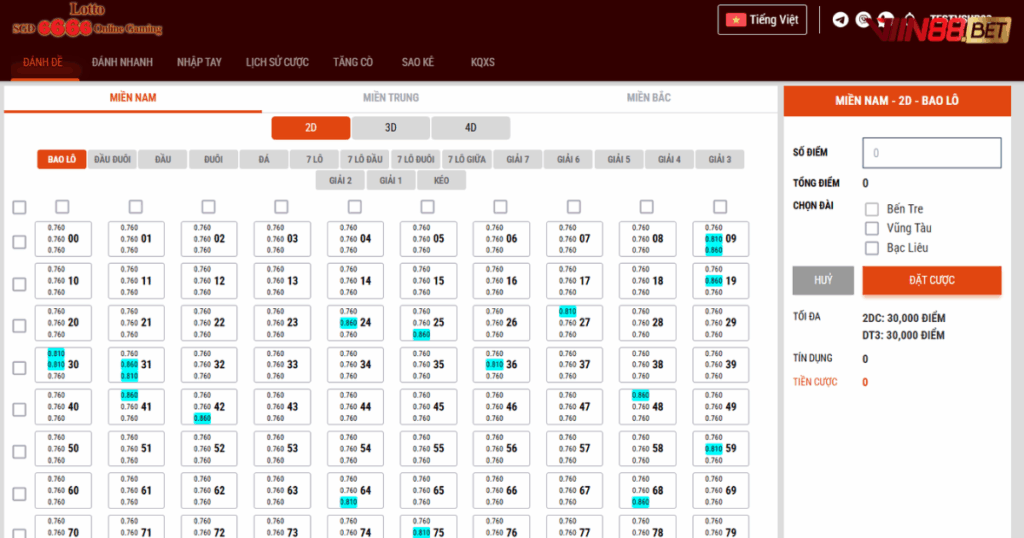Switch to the Miền Trung tab

391,98
